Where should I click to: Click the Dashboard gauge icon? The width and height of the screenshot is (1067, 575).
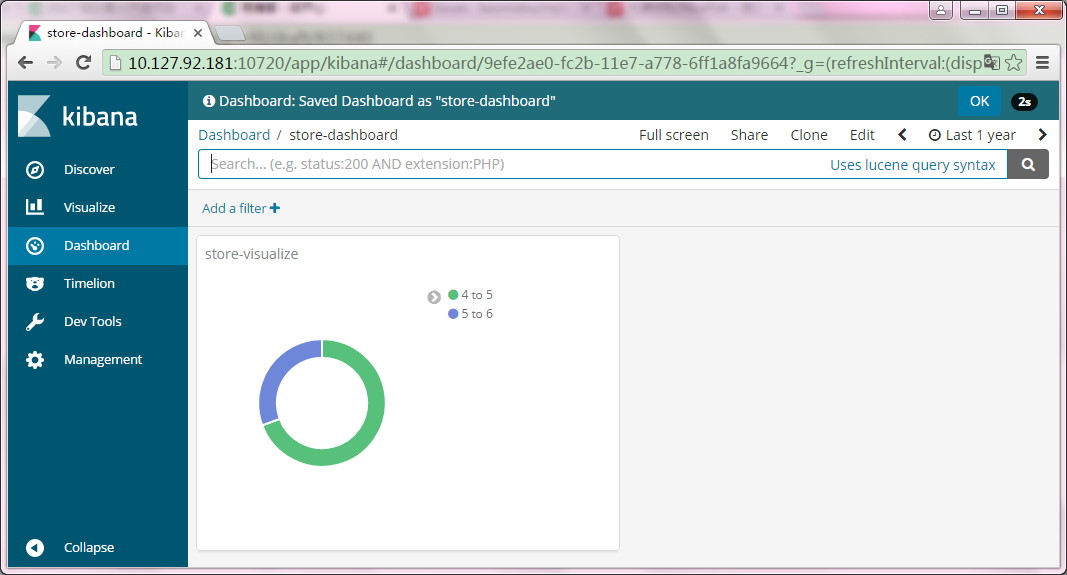click(35, 246)
